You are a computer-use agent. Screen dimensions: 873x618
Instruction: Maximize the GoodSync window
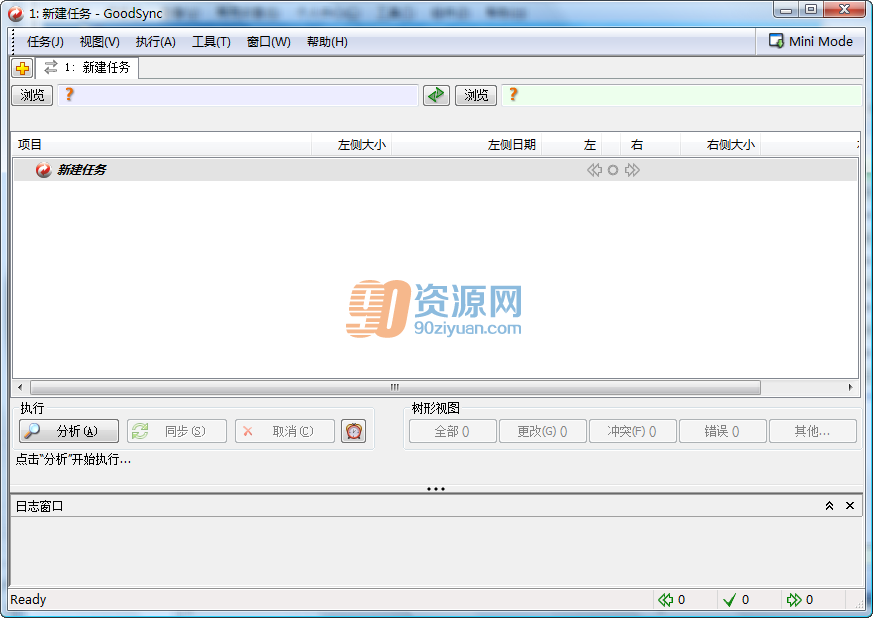pos(811,9)
